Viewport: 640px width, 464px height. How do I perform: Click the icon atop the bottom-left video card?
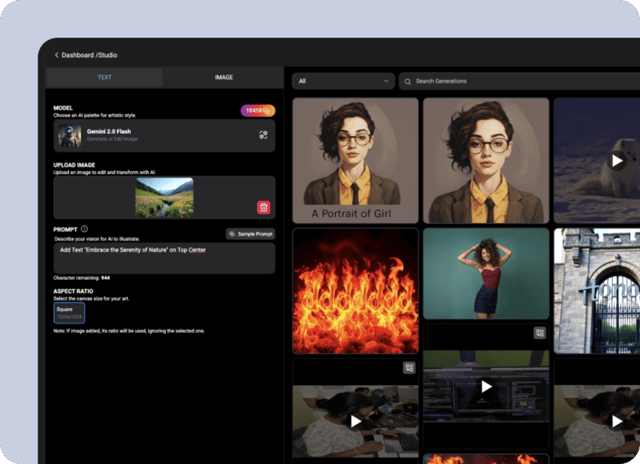[409, 368]
